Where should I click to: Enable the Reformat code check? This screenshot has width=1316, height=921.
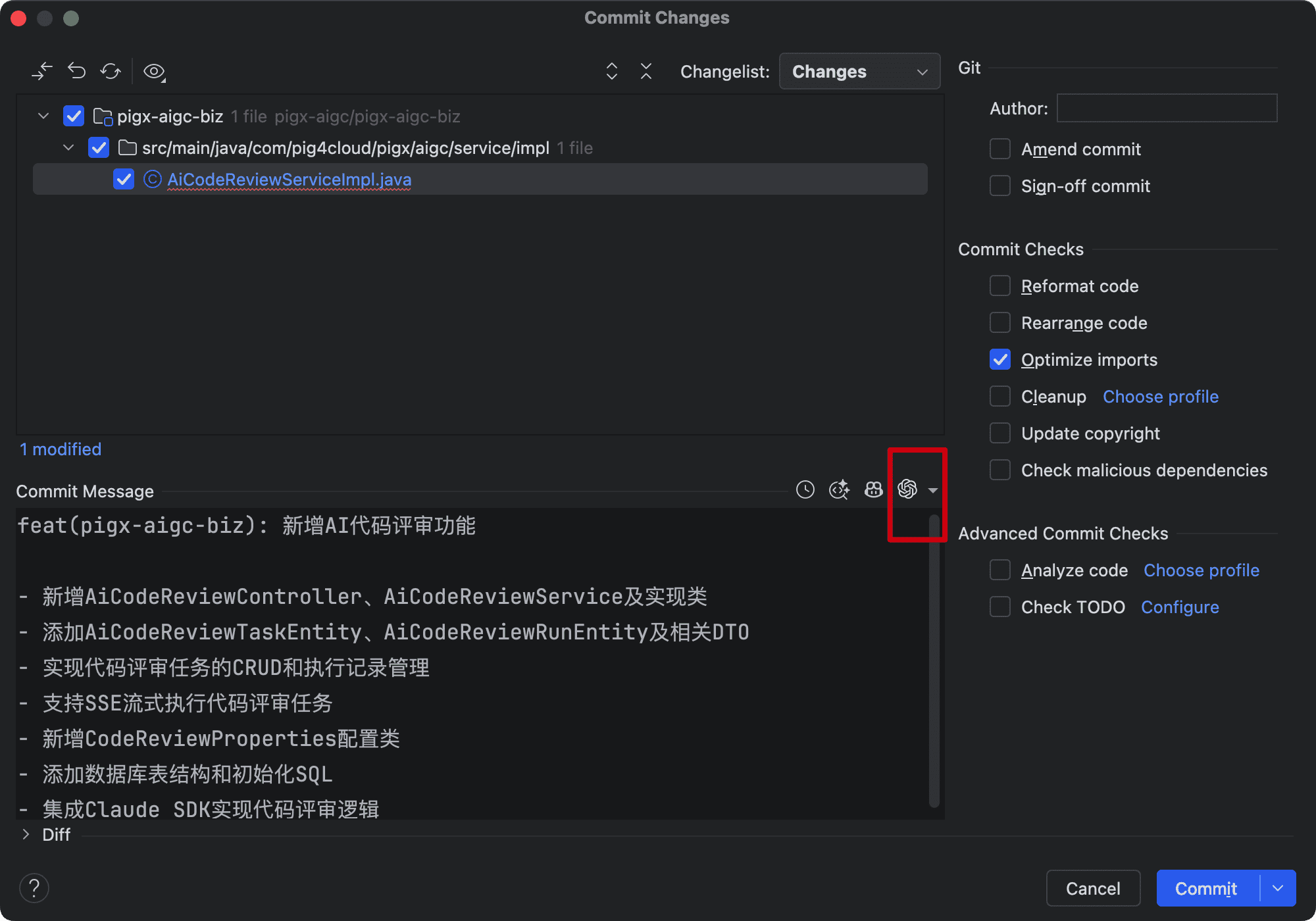[1000, 286]
